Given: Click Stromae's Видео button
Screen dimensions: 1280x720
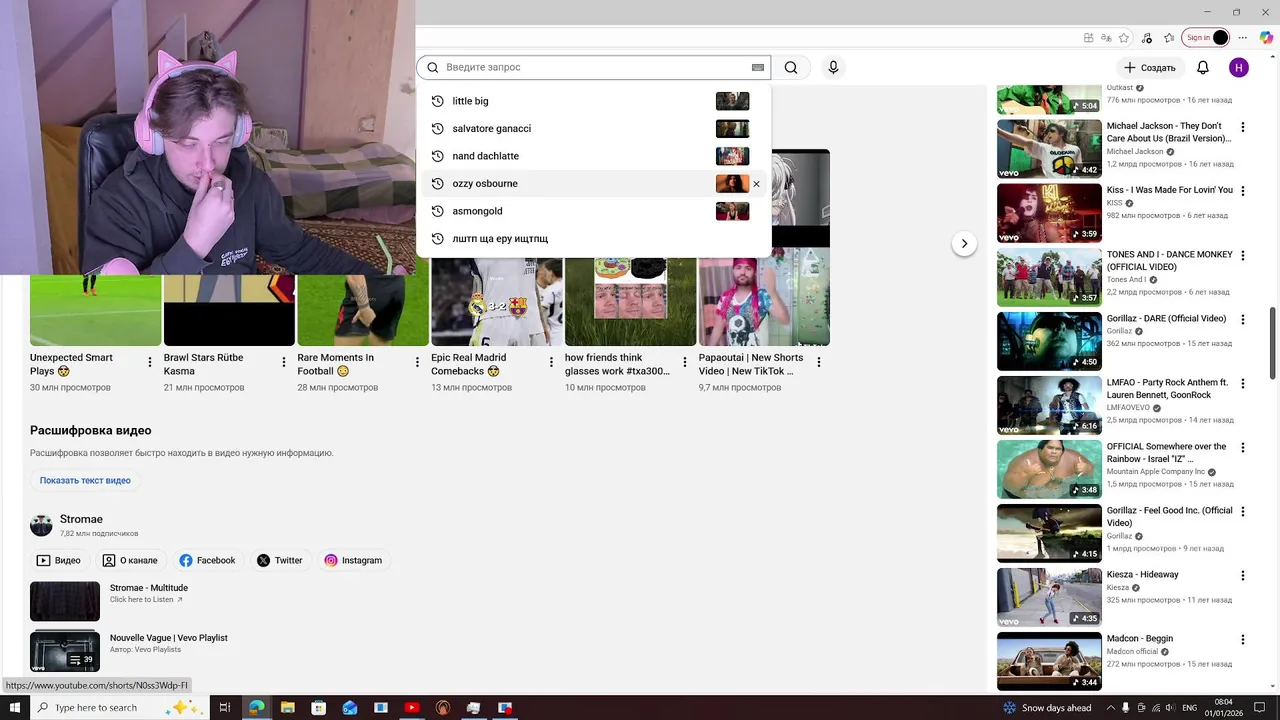Looking at the screenshot, I should (59, 560).
